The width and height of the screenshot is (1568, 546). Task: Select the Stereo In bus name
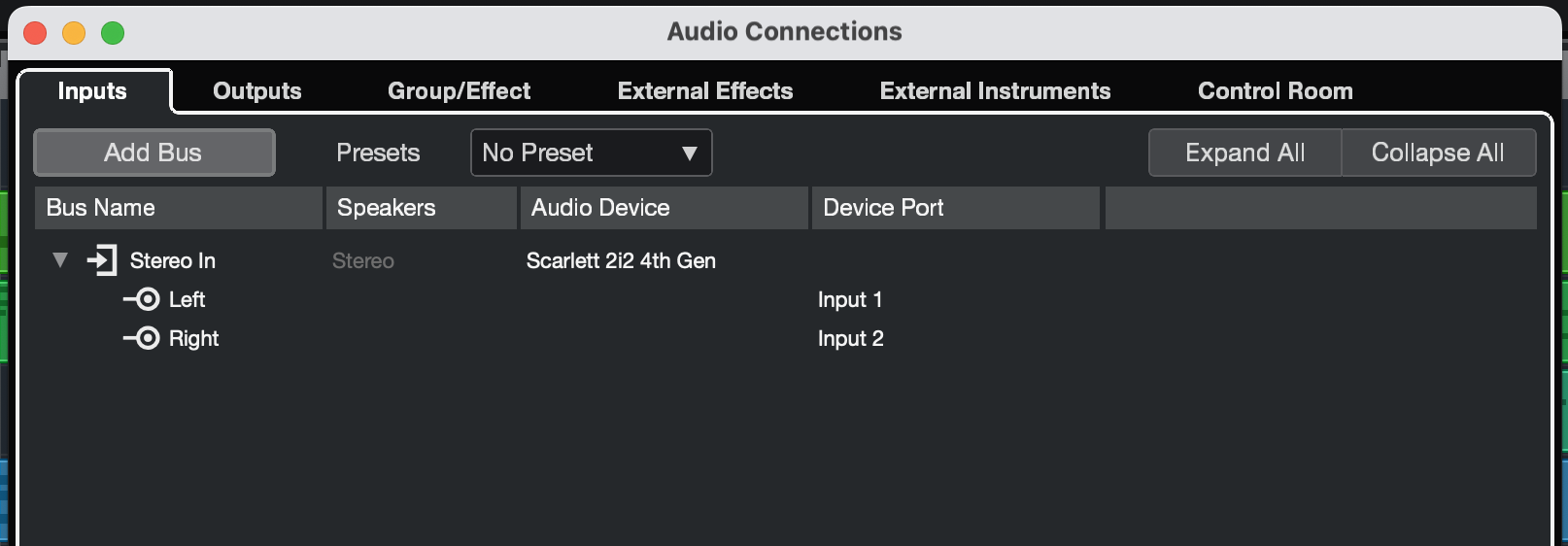[x=173, y=260]
